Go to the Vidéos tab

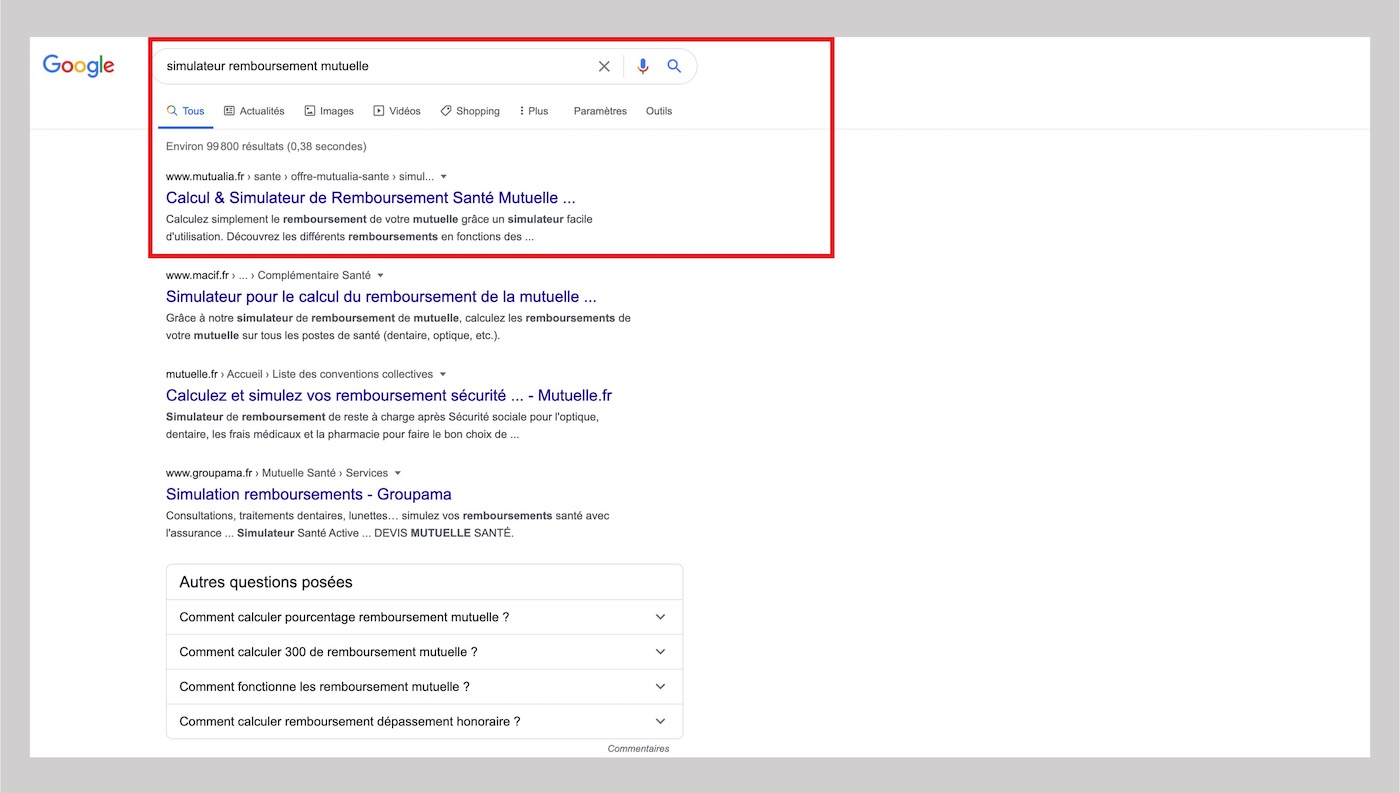[397, 111]
